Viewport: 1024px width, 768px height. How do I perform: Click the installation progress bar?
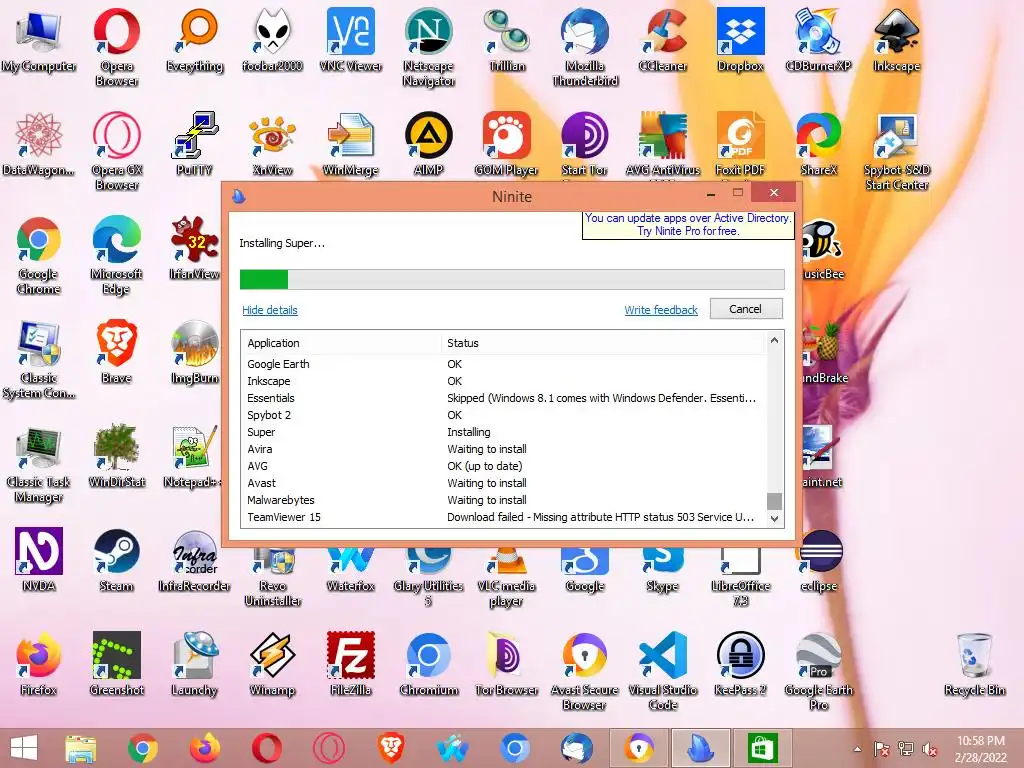512,280
